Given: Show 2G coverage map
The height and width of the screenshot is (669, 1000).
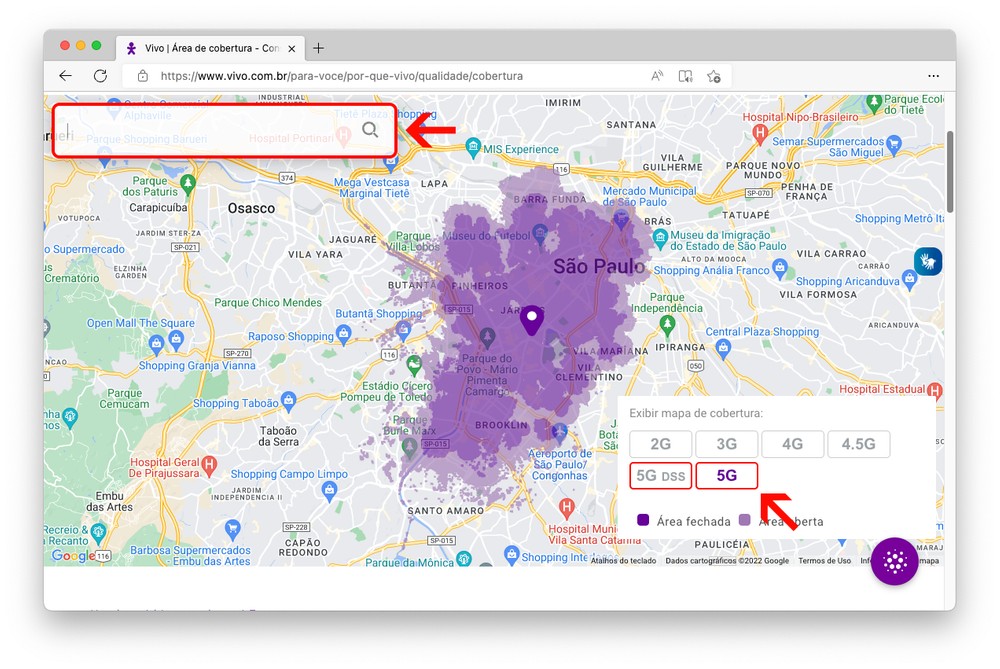Looking at the screenshot, I should 661,444.
